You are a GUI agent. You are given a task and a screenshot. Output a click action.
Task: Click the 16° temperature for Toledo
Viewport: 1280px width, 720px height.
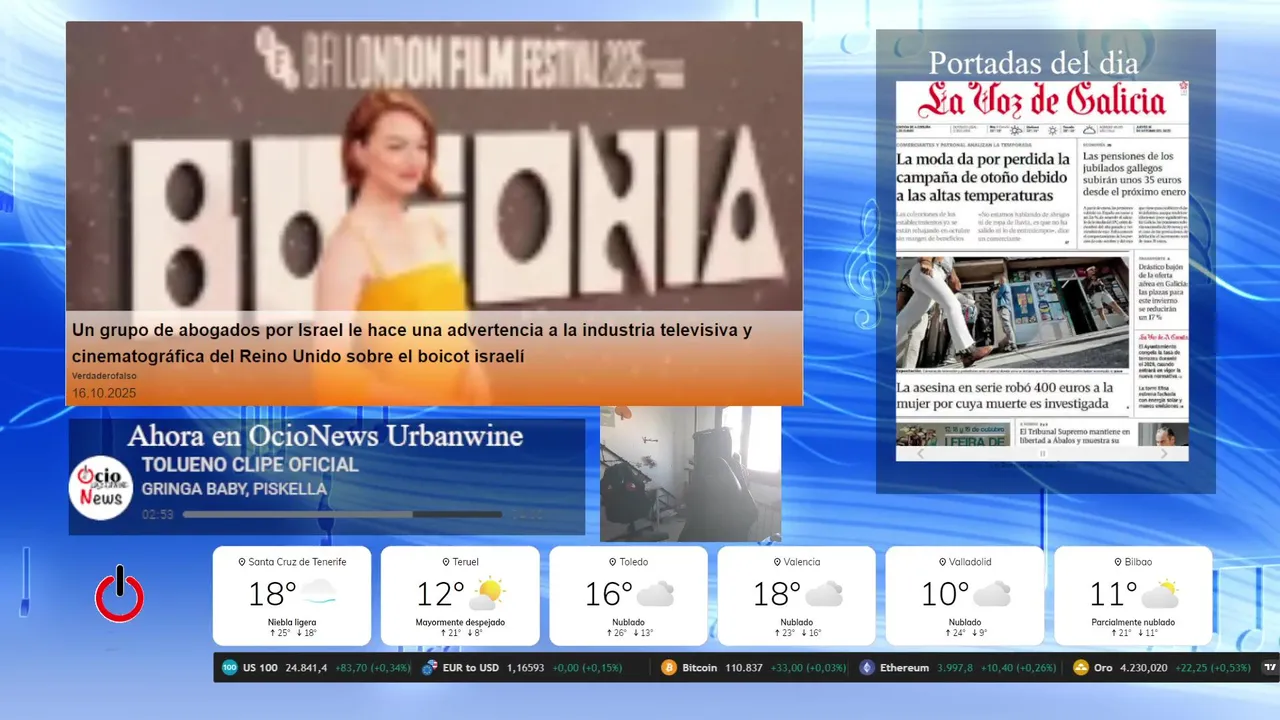click(x=608, y=594)
